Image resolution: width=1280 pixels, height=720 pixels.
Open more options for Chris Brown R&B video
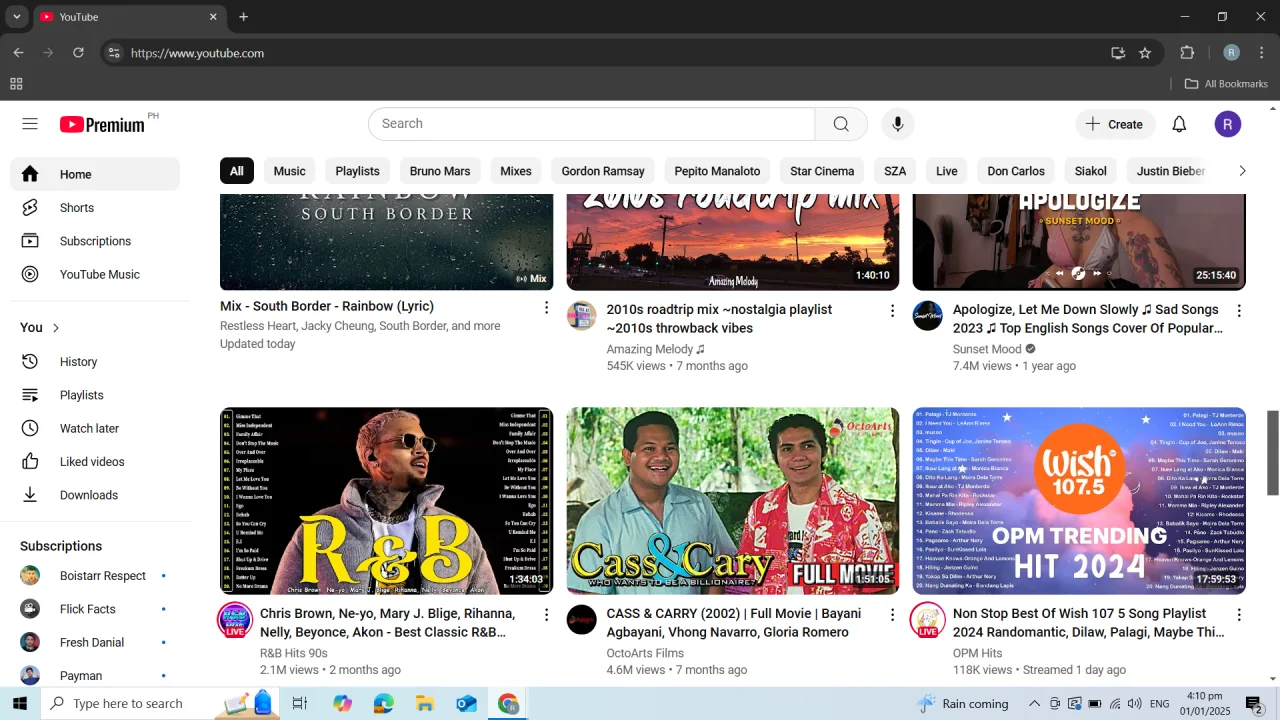546,615
